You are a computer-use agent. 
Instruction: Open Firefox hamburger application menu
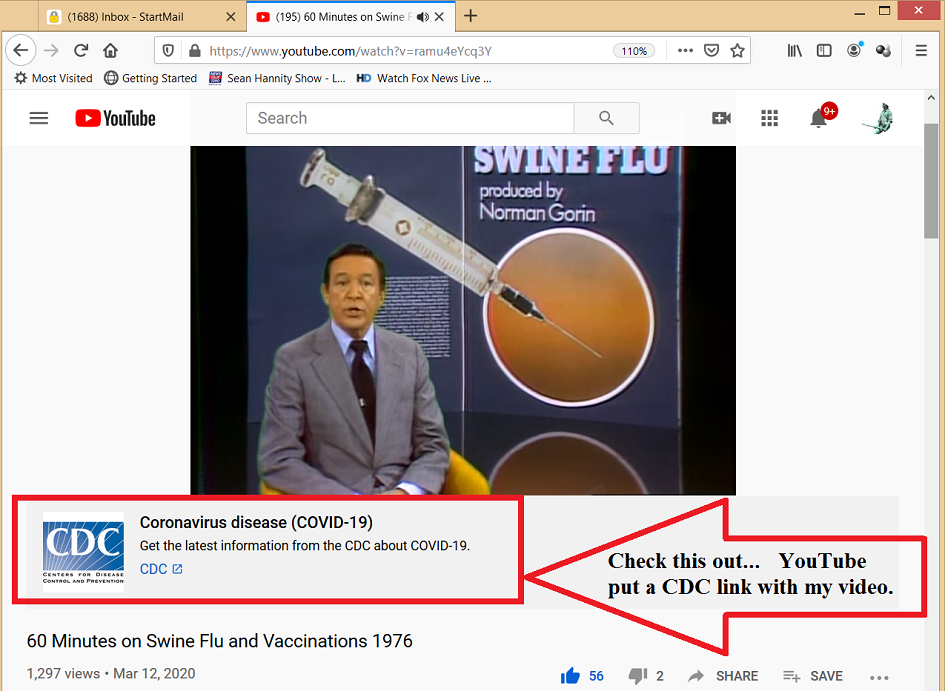[x=921, y=51]
